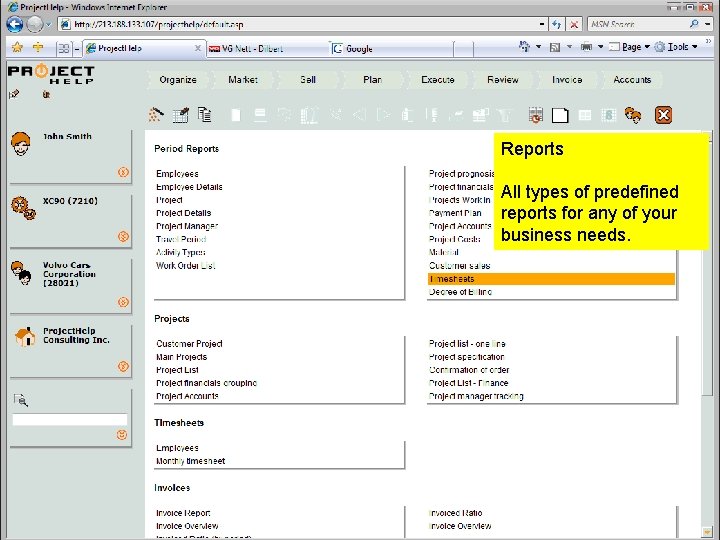Viewport: 720px width, 540px height.
Task: Open the Accounts menu
Action: pos(632,79)
